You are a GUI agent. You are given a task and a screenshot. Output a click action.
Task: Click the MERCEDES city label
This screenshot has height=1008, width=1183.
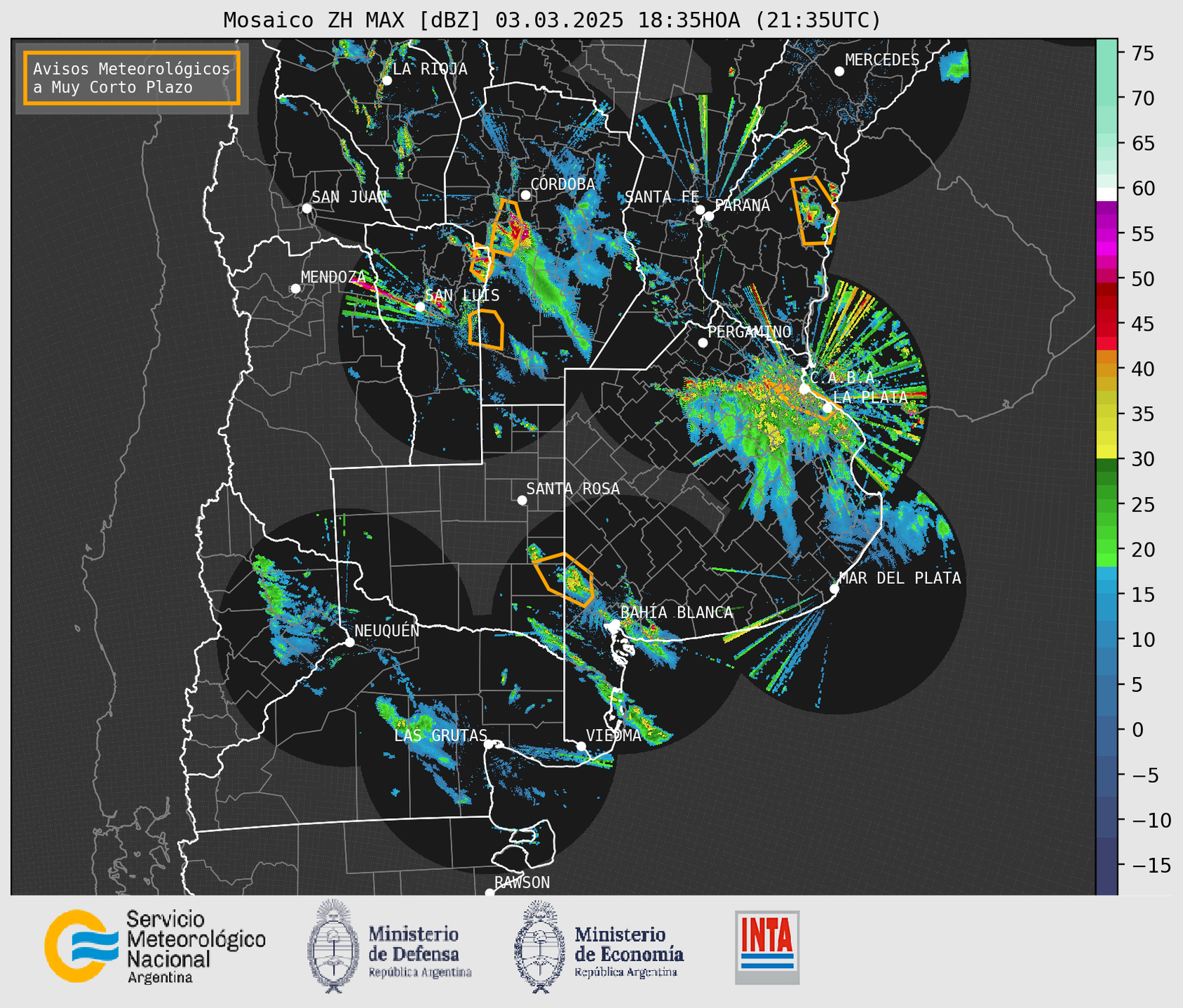pos(882,60)
